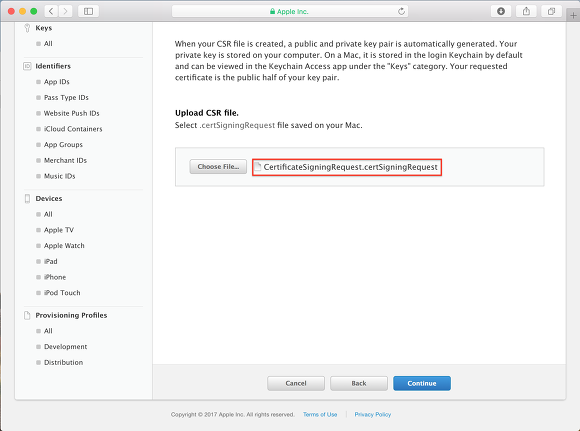Toggle the Safari sidebar button
The height and width of the screenshot is (431, 580).
pos(88,11)
